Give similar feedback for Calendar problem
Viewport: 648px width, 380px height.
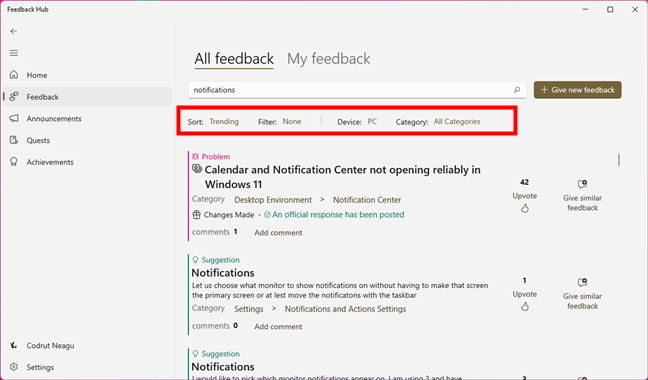coord(582,196)
